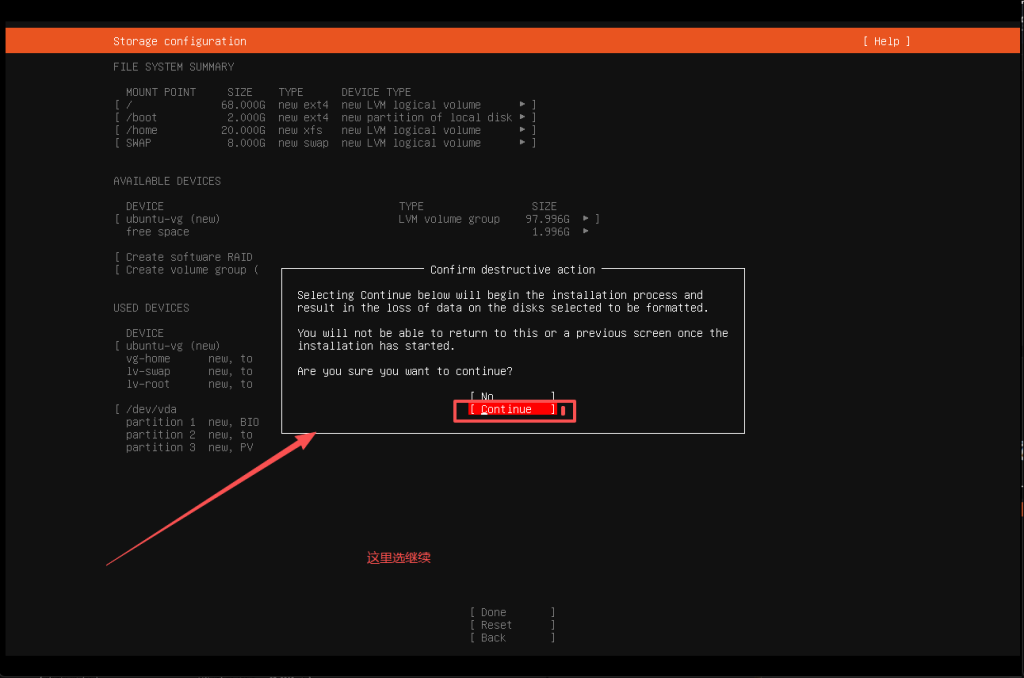The height and width of the screenshot is (678, 1024).
Task: Choose No in the confirmation dialog
Action: tap(512, 397)
